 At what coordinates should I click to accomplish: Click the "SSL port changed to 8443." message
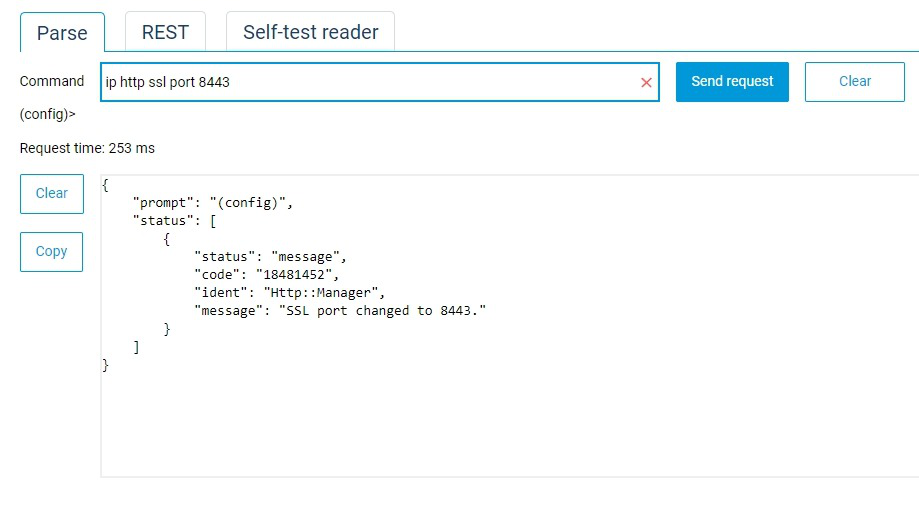[x=385, y=310]
